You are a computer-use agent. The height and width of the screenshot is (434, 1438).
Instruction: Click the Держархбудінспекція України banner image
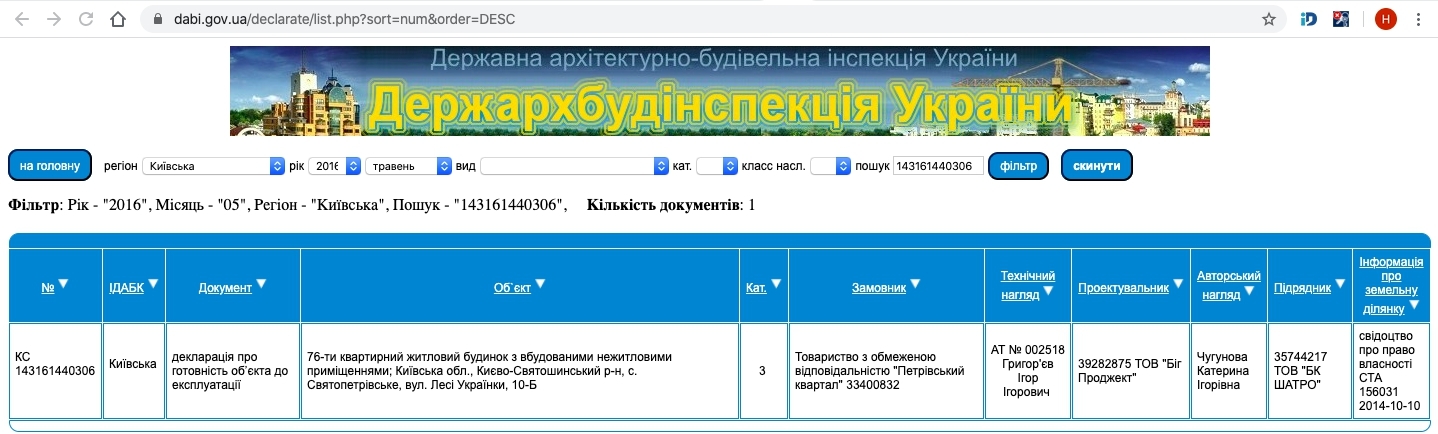tap(719, 91)
